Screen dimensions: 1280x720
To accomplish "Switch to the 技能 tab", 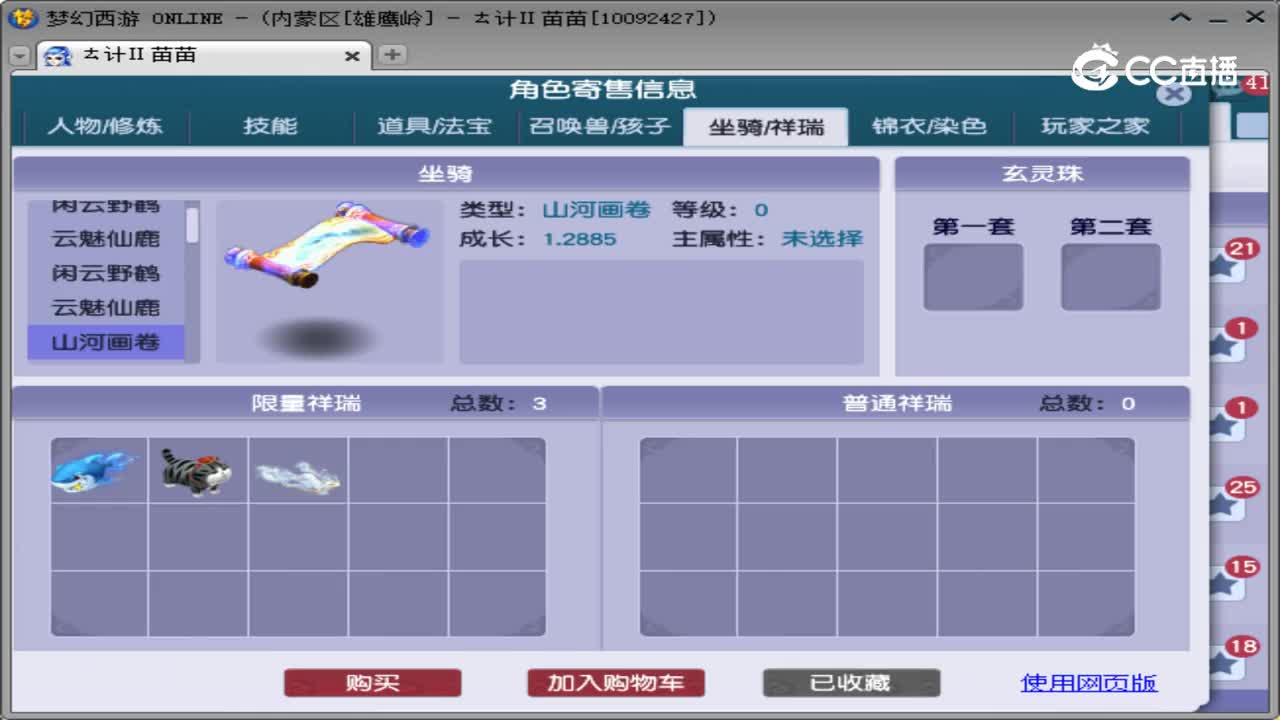I will point(270,126).
